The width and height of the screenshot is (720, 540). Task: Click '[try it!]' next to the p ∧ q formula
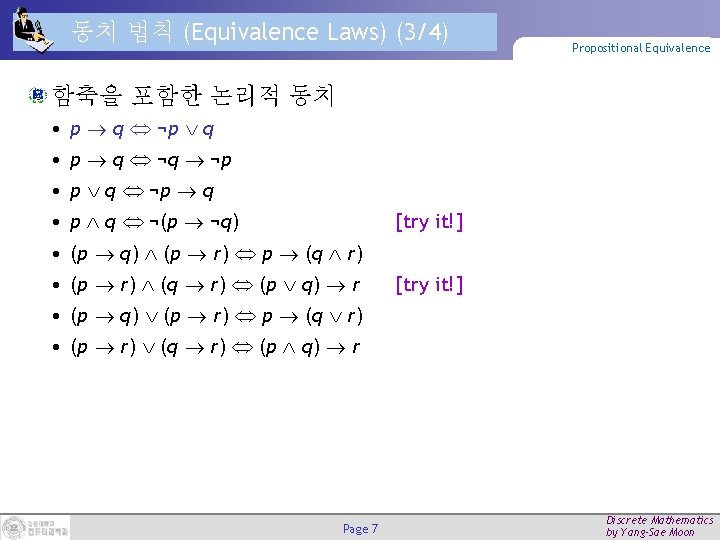(x=429, y=222)
